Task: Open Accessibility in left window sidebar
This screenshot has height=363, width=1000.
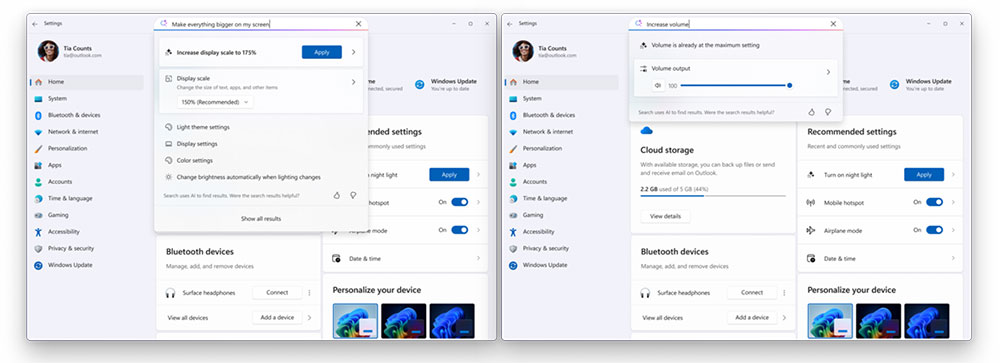Action: pyautogui.click(x=87, y=232)
